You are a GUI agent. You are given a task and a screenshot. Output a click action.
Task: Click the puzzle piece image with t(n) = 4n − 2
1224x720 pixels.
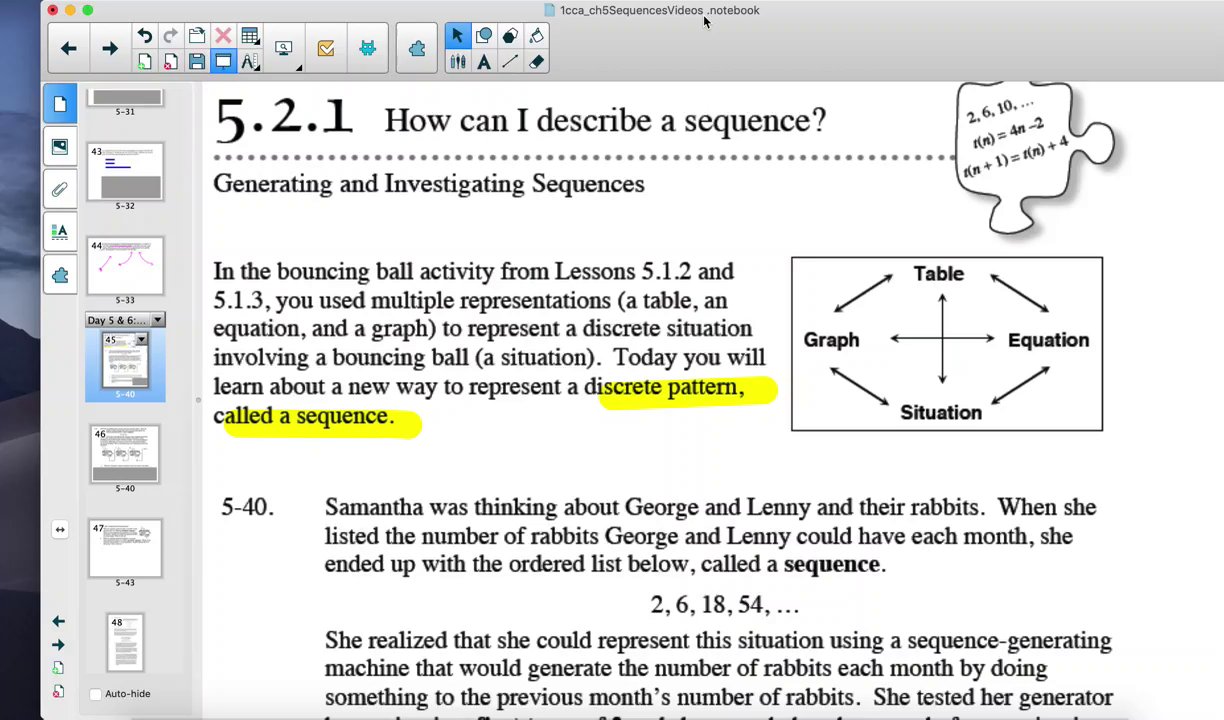pyautogui.click(x=1035, y=158)
